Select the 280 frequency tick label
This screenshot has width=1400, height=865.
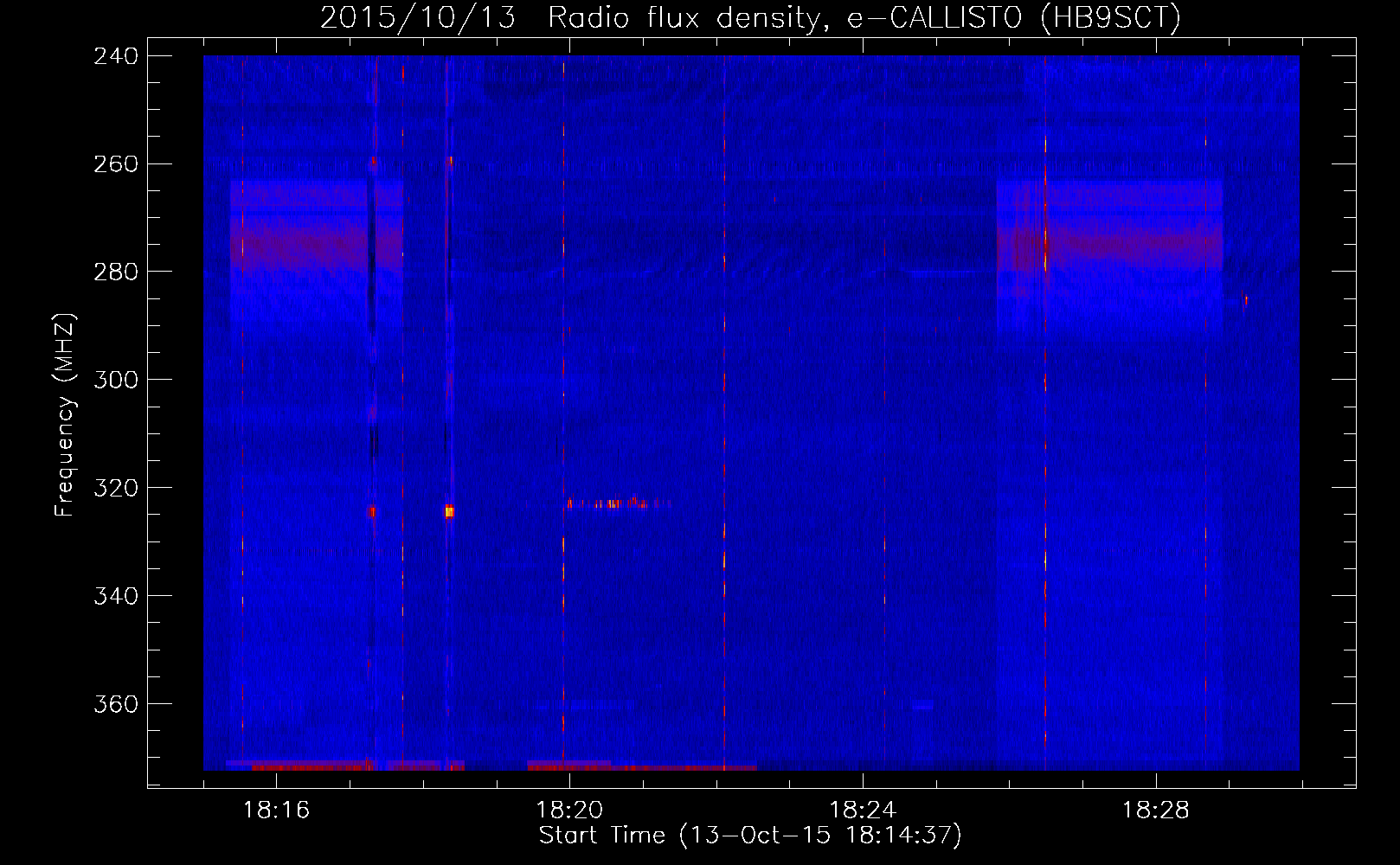[116, 272]
